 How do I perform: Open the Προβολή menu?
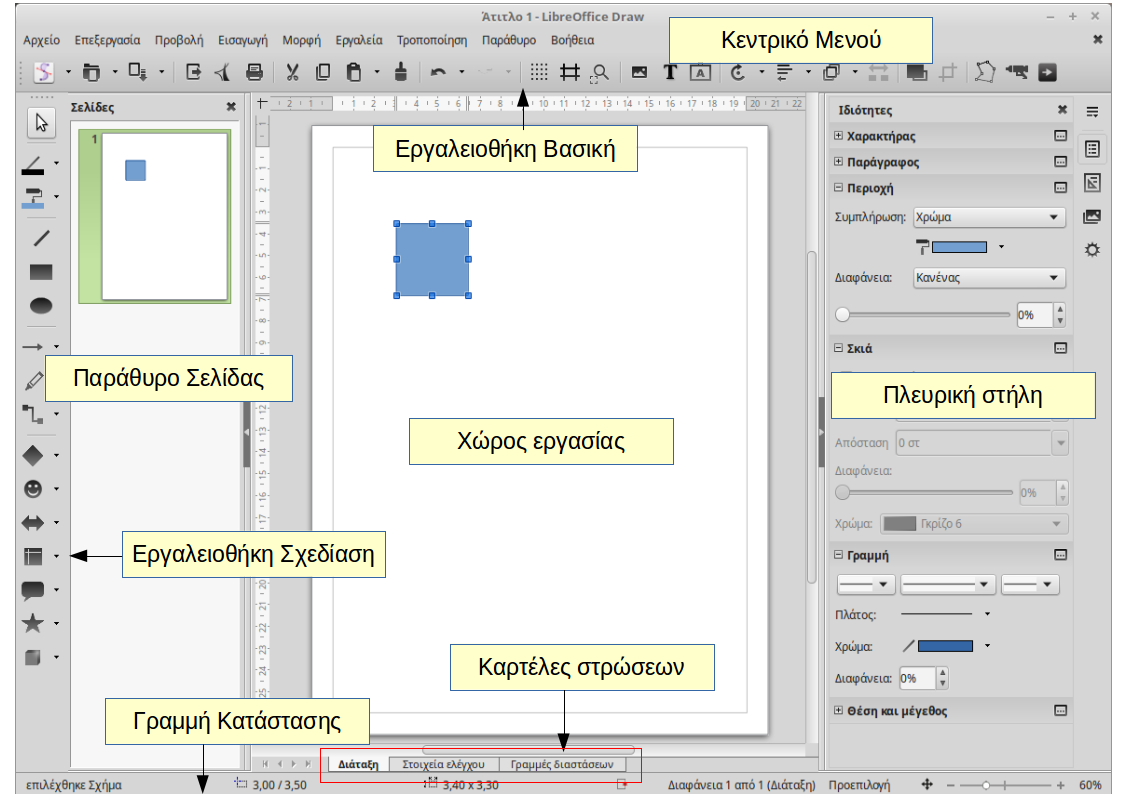[179, 40]
